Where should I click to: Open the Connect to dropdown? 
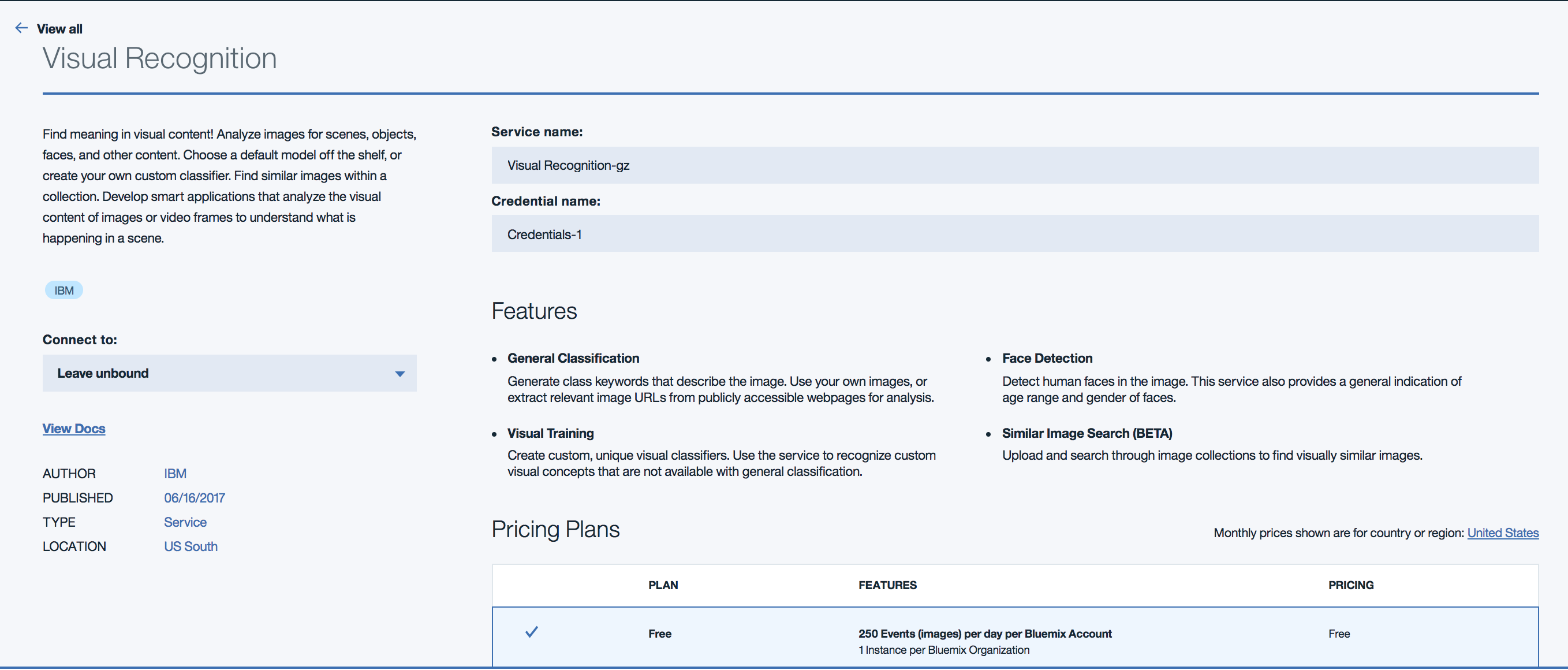(x=229, y=373)
